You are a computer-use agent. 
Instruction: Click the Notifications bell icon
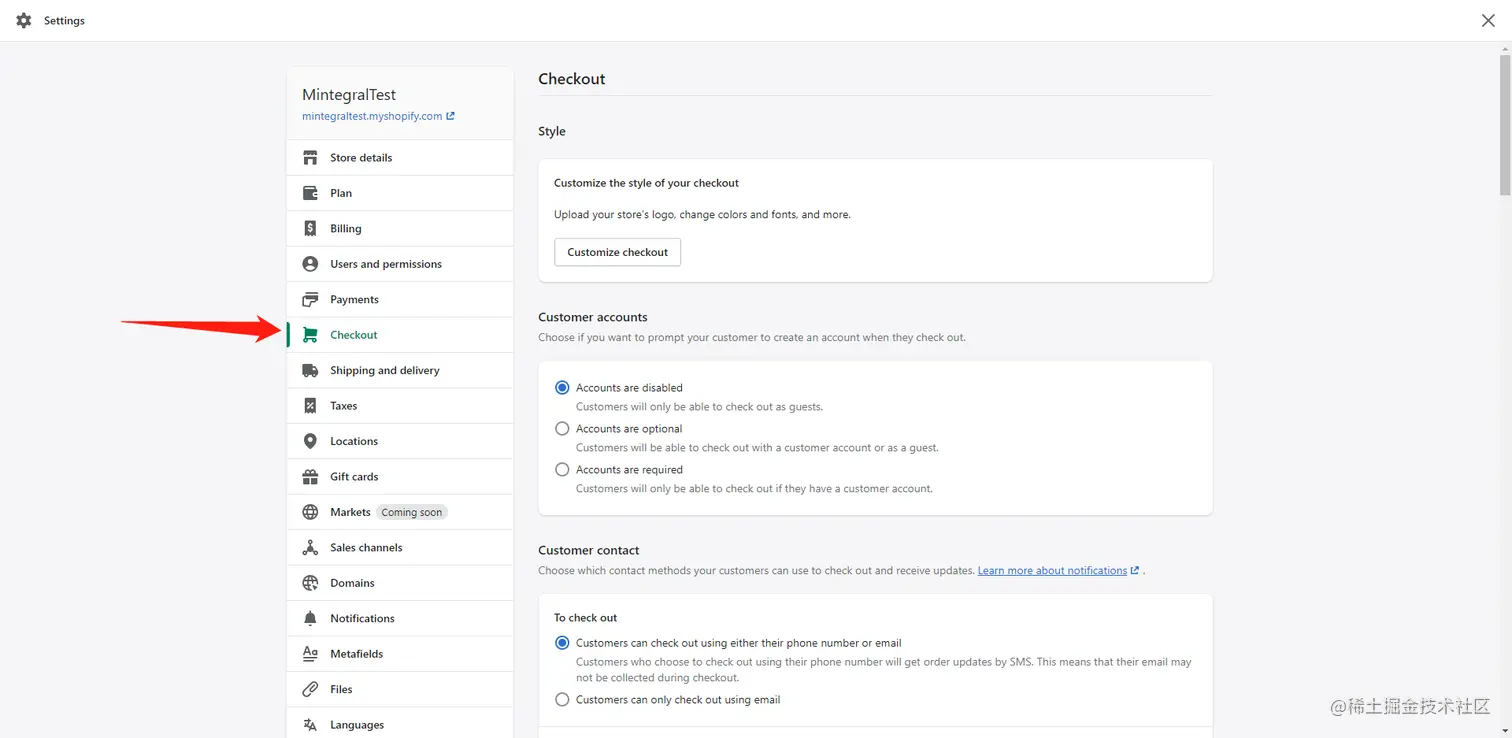pyautogui.click(x=310, y=618)
